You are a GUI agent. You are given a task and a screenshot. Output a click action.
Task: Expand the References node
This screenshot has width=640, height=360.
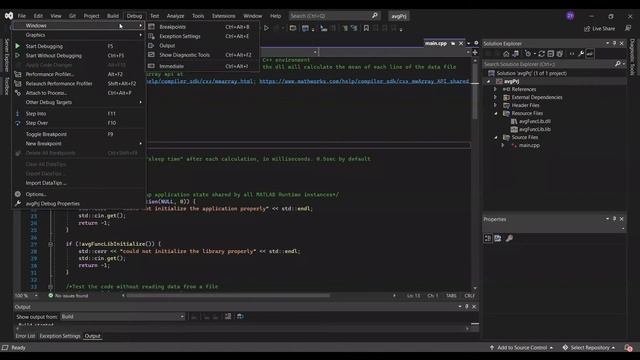pyautogui.click(x=496, y=89)
